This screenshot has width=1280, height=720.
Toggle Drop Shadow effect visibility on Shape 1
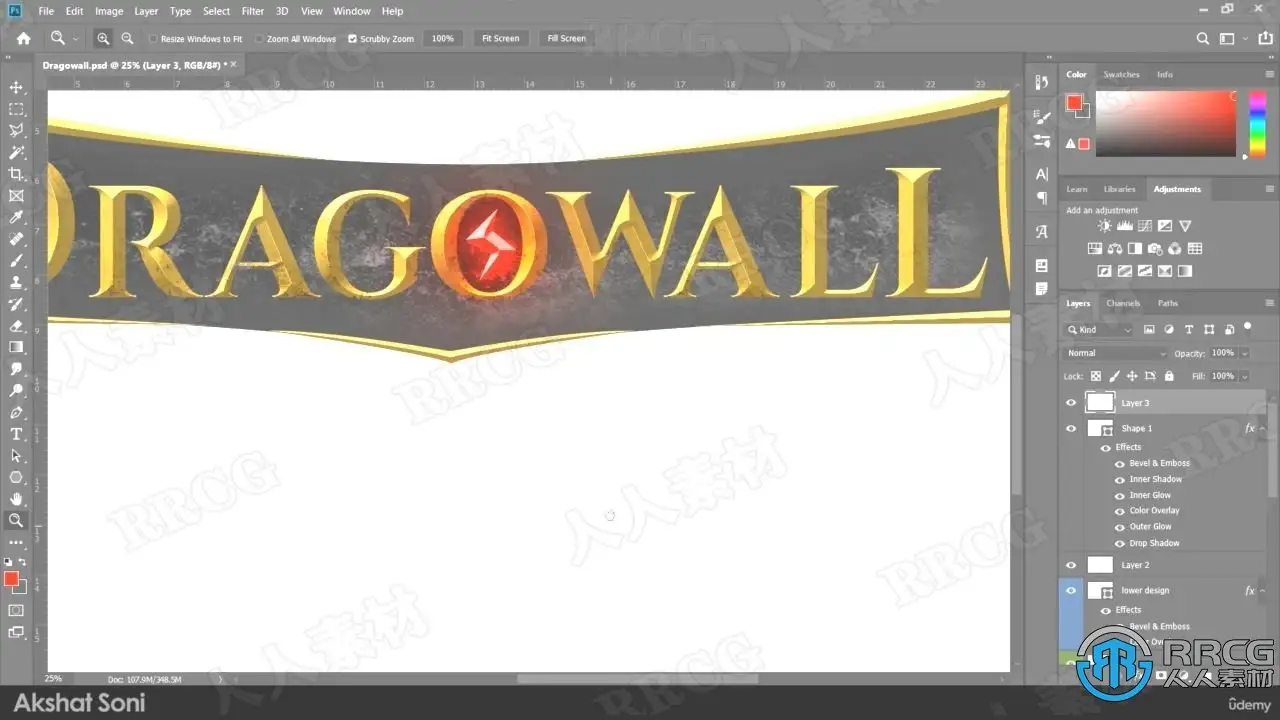(1120, 543)
